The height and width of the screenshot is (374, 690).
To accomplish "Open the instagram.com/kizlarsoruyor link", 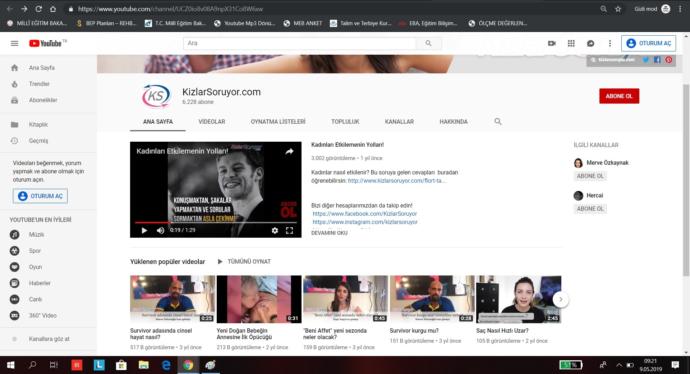I will tap(365, 222).
